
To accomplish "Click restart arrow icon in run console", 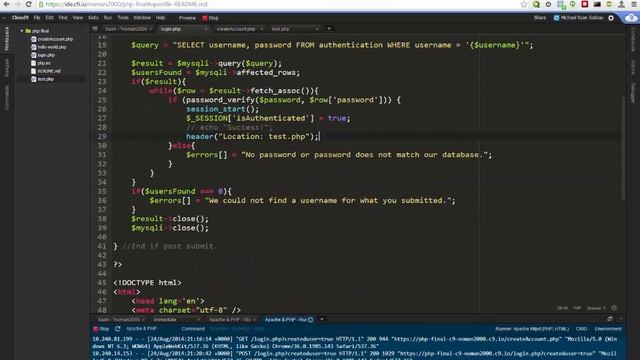I will [x=118, y=329].
